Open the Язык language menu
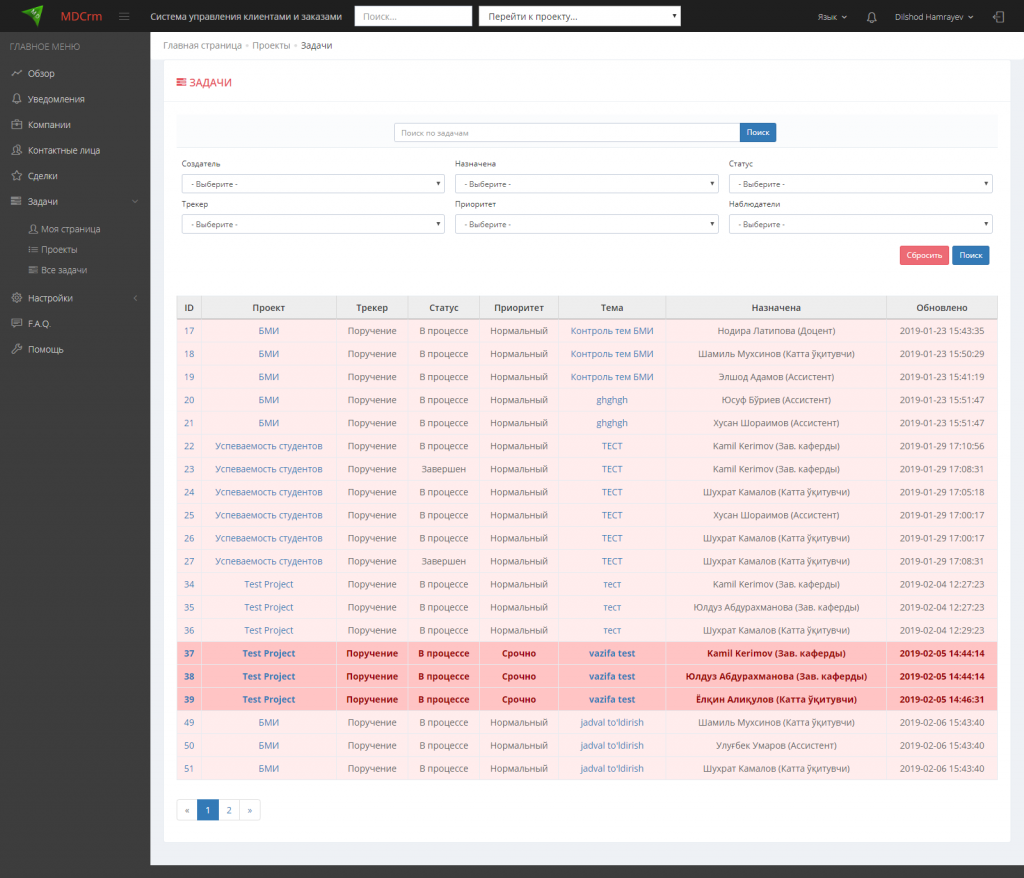 [x=831, y=17]
